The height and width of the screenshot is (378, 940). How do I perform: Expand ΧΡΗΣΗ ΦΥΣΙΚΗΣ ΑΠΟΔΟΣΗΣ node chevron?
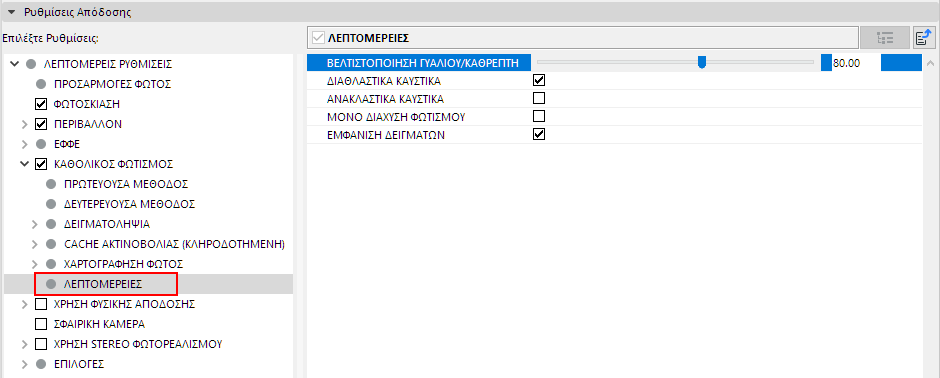coord(25,304)
